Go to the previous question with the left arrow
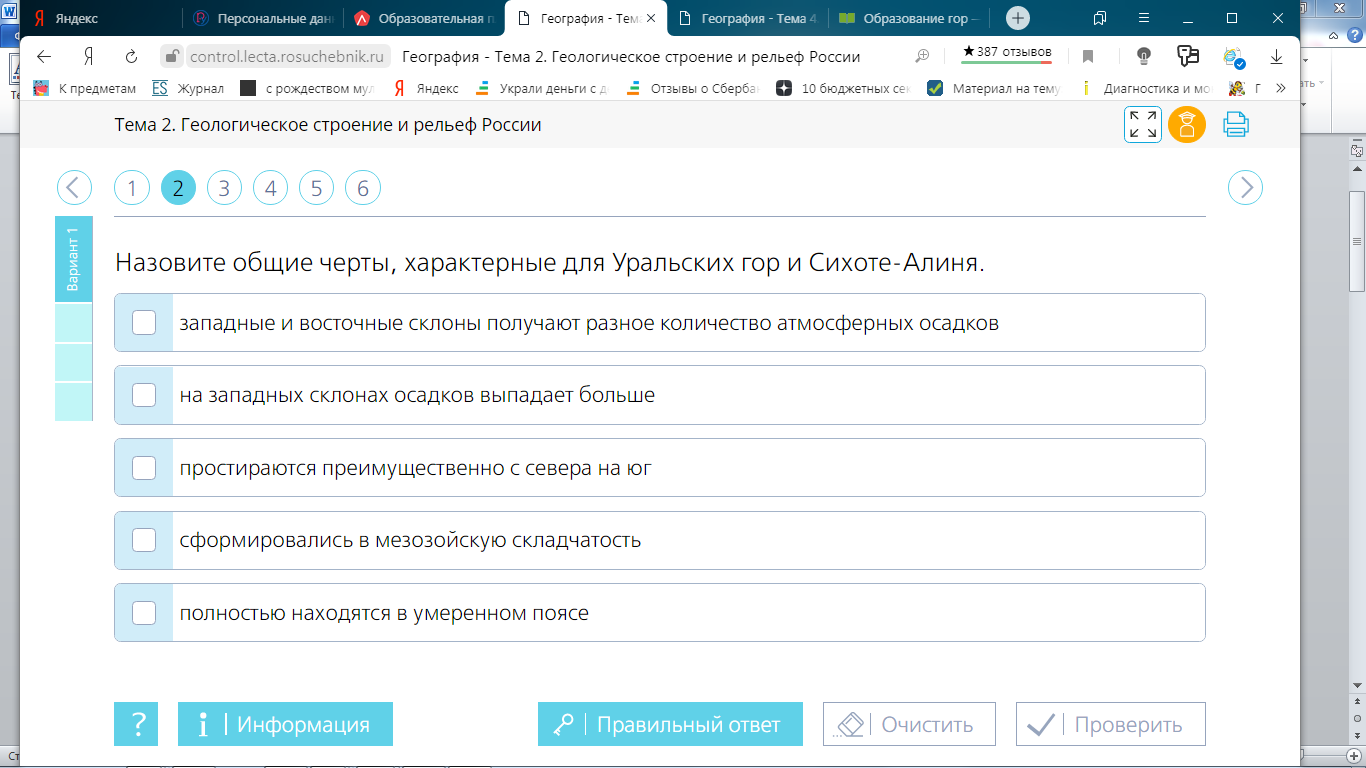The height and width of the screenshot is (768, 1366). pos(74,188)
